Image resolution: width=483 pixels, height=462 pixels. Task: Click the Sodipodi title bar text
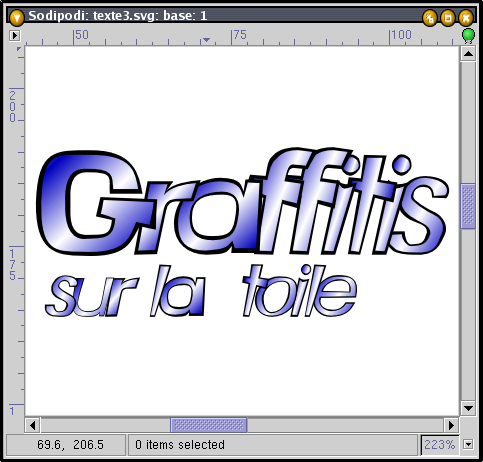118,16
